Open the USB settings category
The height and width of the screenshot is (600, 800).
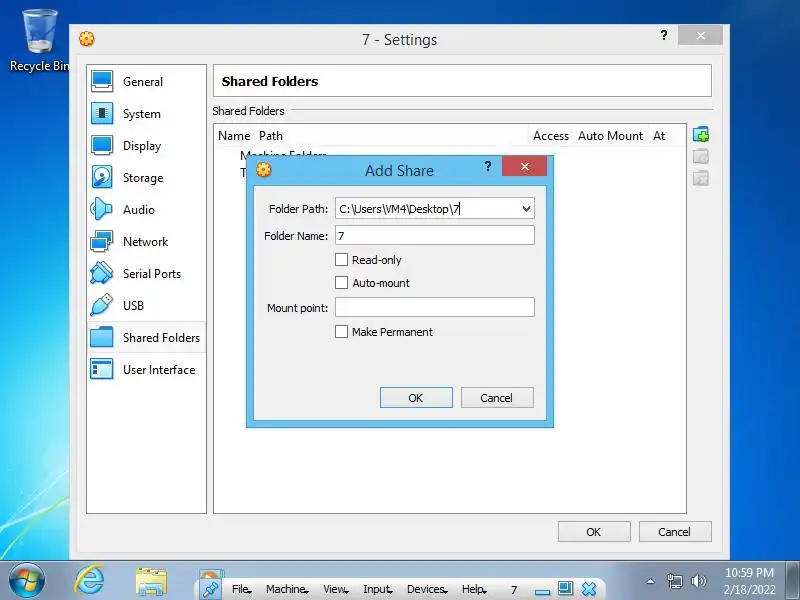pyautogui.click(x=146, y=306)
